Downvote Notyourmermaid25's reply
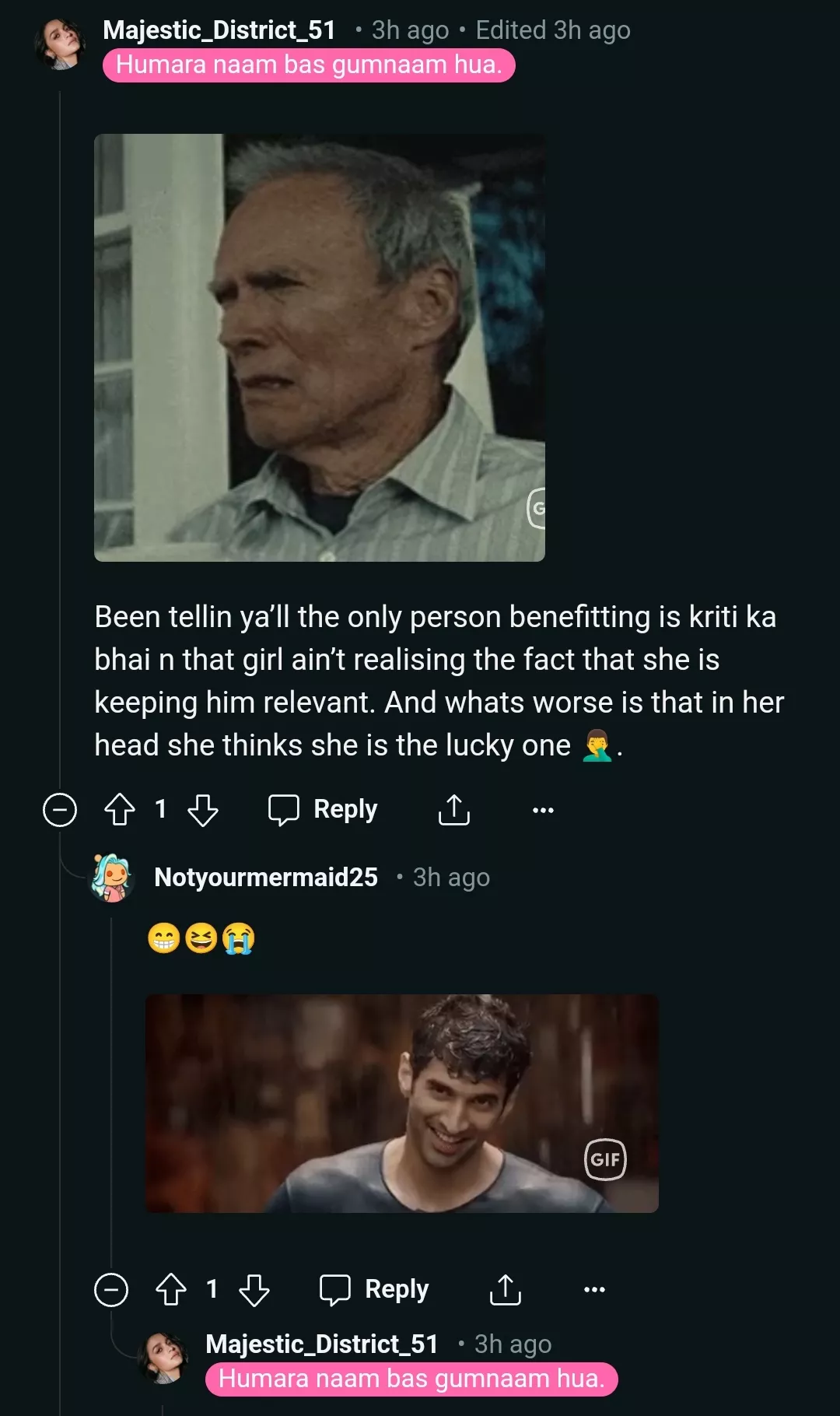The height and width of the screenshot is (1416, 840). pyautogui.click(x=253, y=1288)
